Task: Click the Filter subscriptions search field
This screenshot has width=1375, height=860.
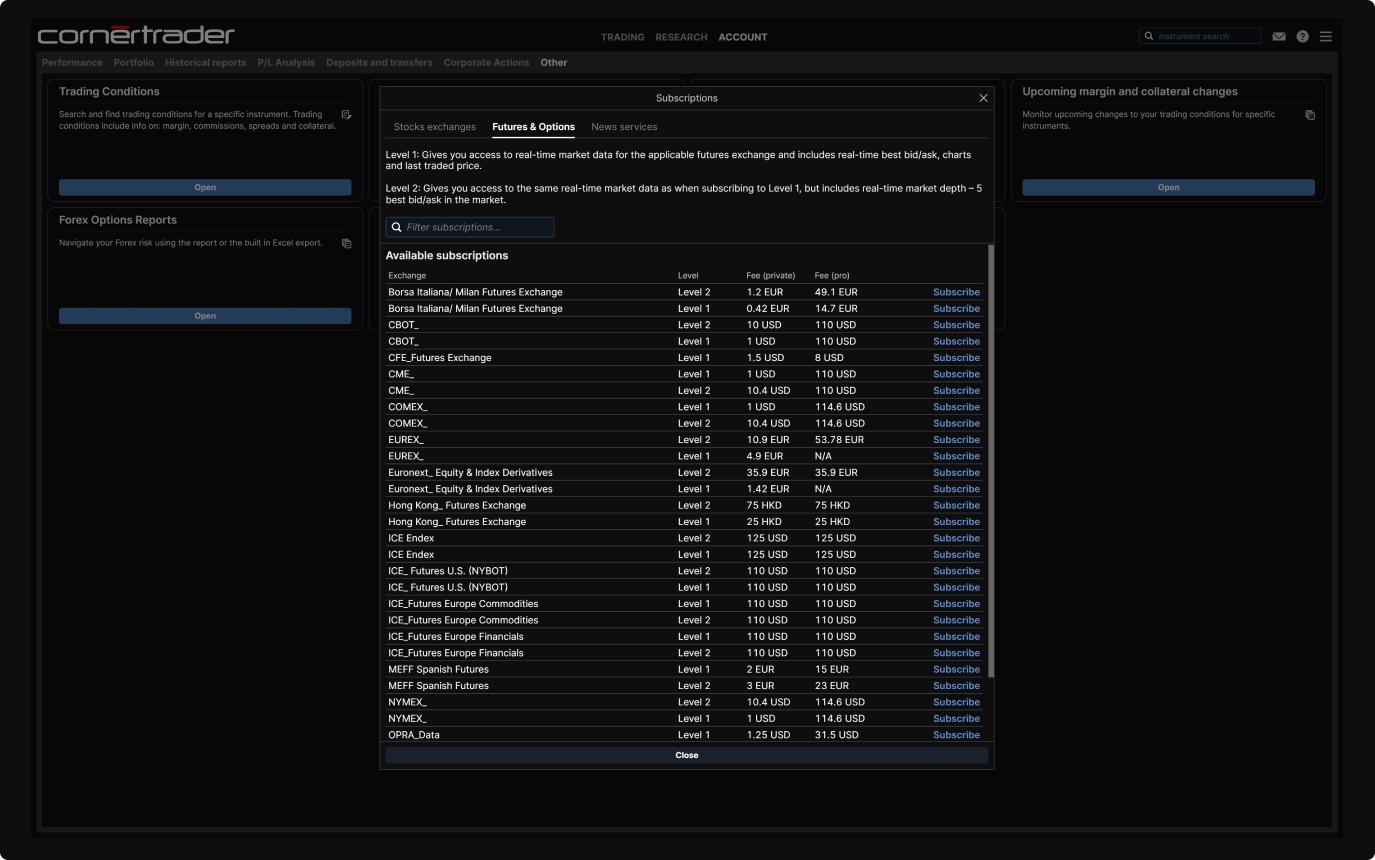Action: (470, 227)
